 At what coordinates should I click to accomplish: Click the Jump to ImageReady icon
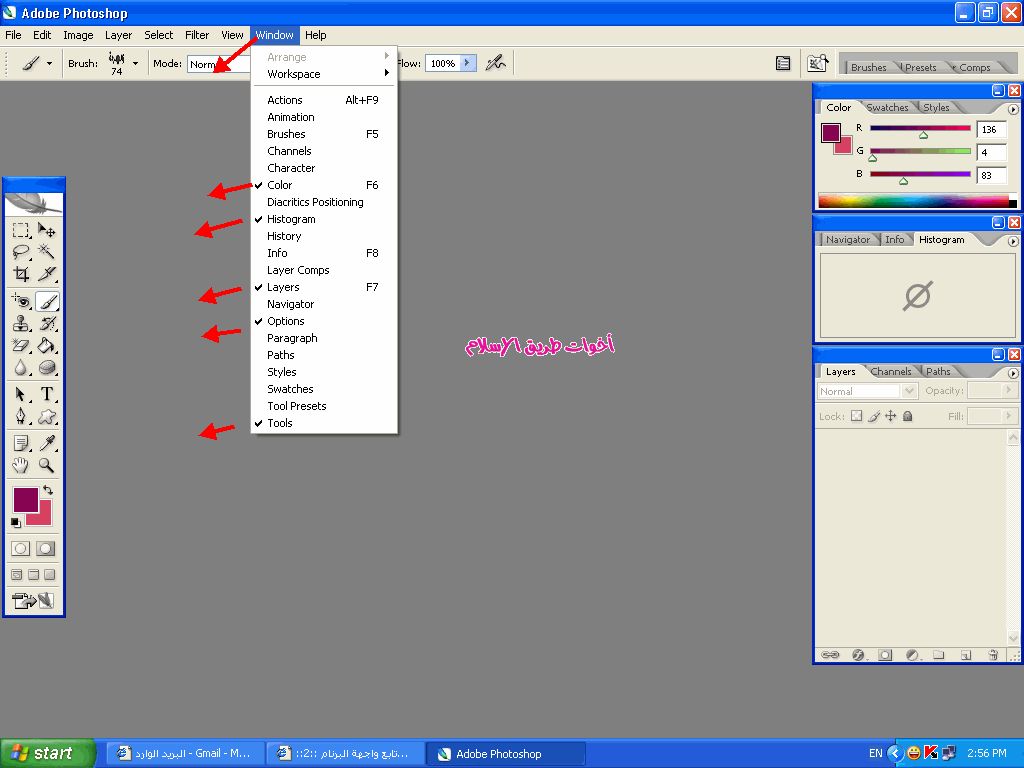tap(33, 600)
